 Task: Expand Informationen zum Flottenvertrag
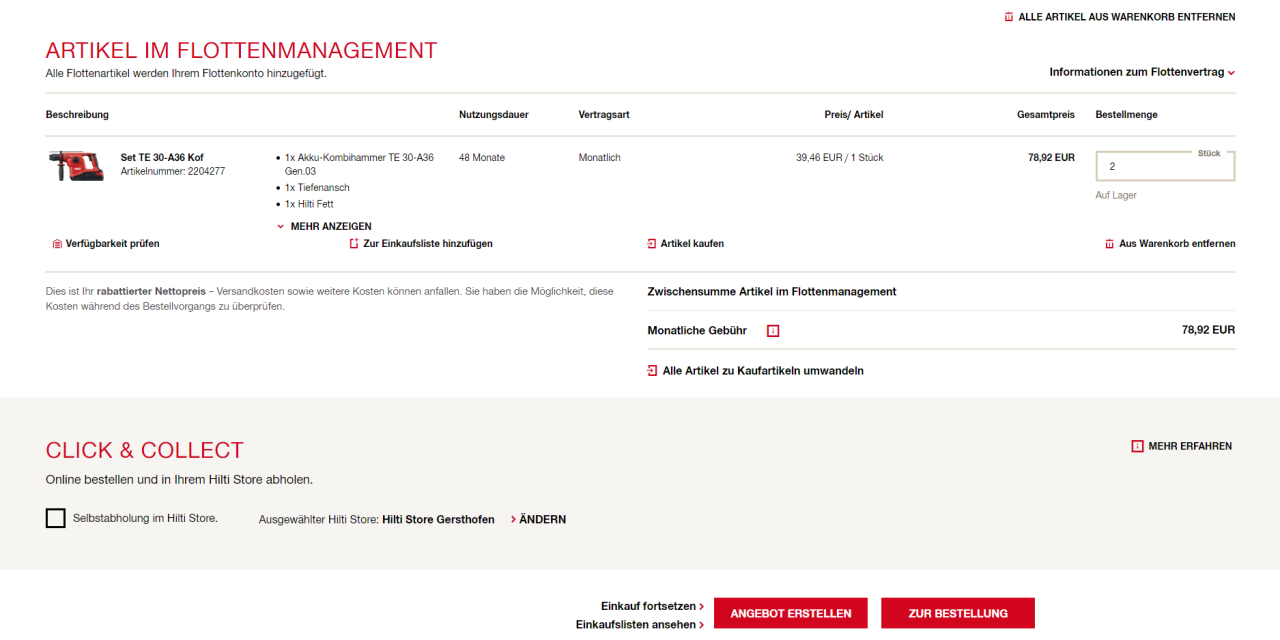[1142, 72]
